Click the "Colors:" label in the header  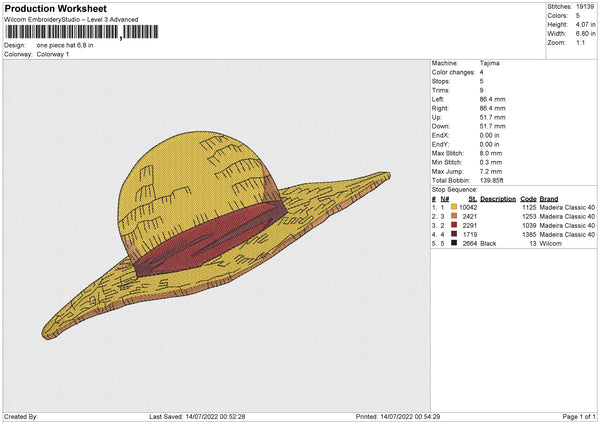coord(557,16)
